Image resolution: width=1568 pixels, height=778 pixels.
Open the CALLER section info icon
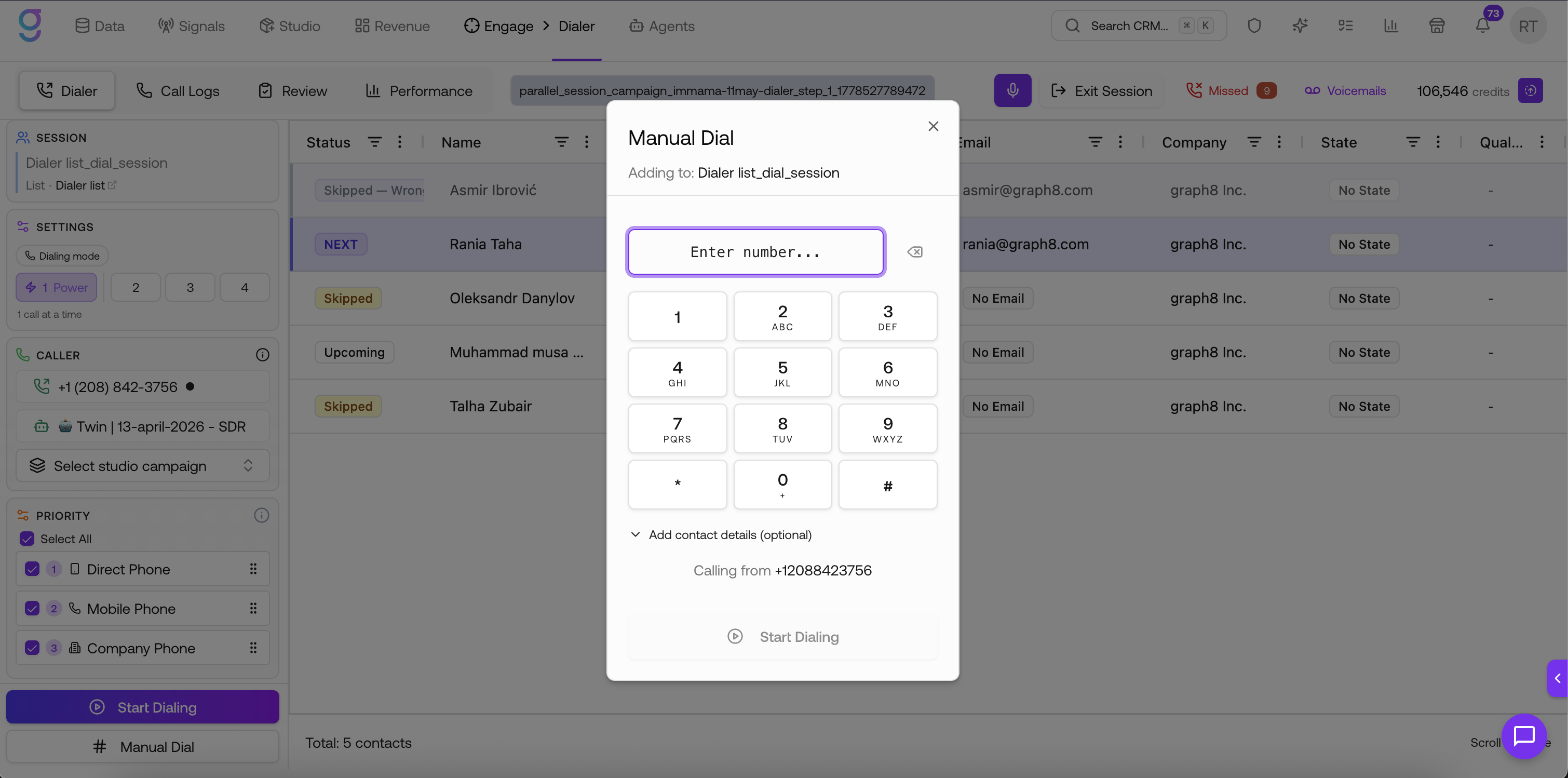click(x=262, y=355)
